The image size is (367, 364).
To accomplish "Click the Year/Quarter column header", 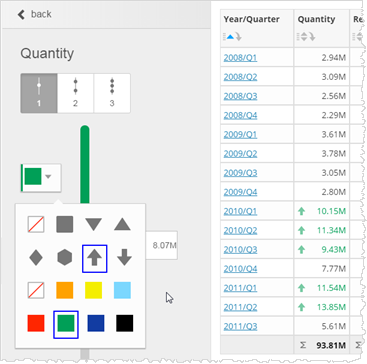I will 257,28.
